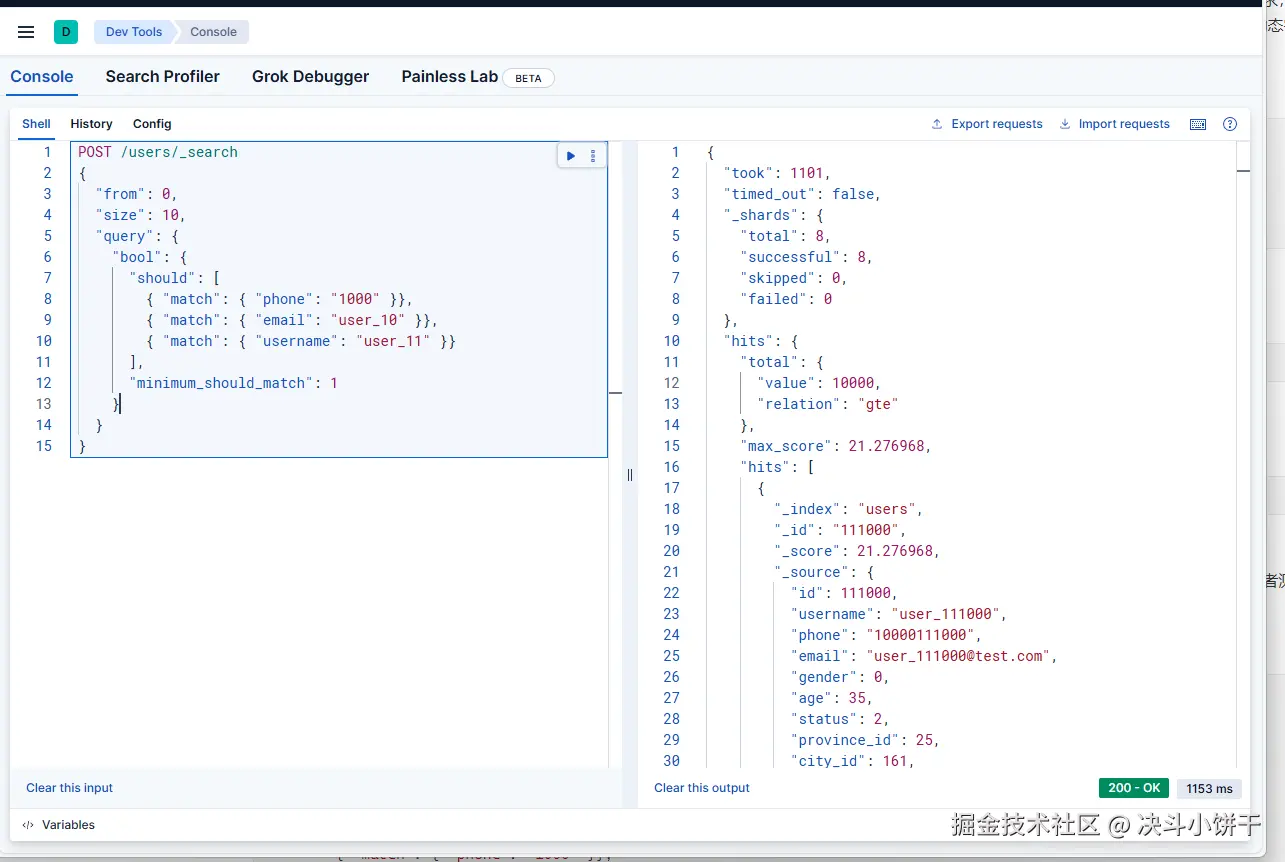Click the email user_111000@test.com line
This screenshot has width=1285, height=862.
[923, 656]
